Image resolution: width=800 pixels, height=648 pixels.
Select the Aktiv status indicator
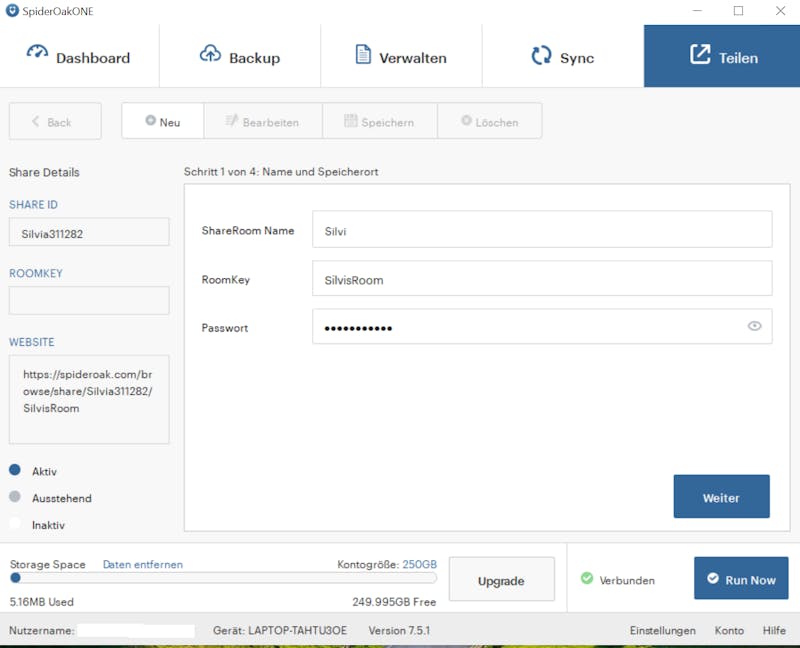[x=15, y=470]
